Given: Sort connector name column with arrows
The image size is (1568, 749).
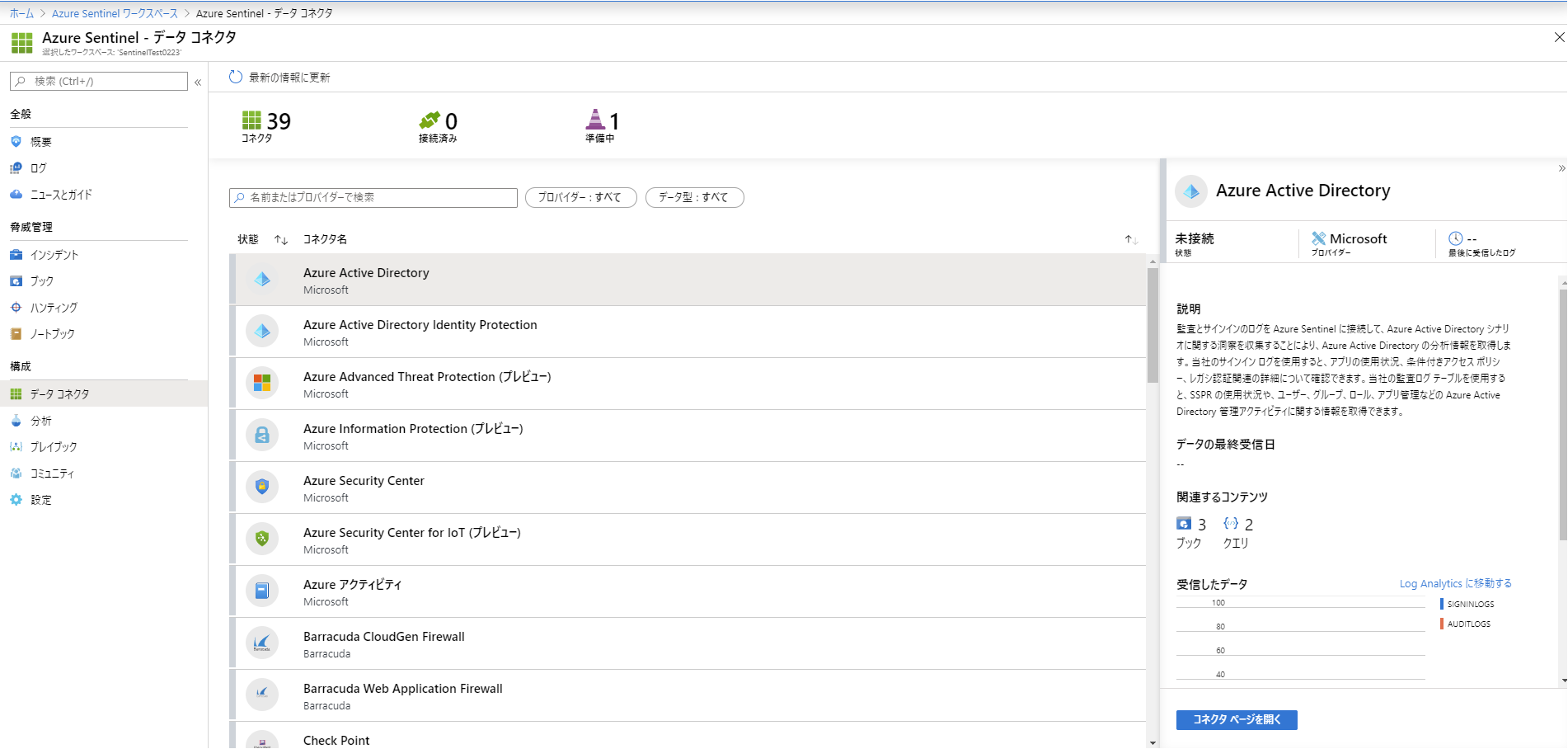Looking at the screenshot, I should click(x=1131, y=240).
